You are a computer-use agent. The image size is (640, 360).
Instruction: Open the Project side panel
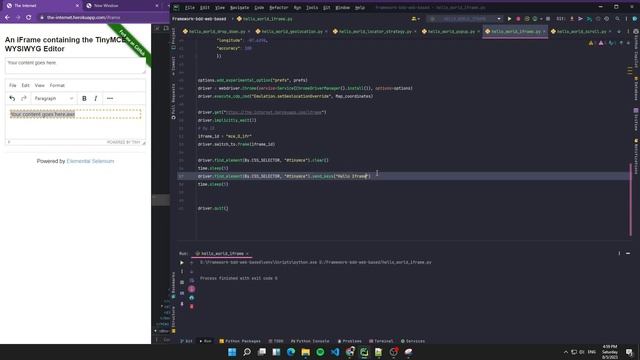tap(173, 38)
